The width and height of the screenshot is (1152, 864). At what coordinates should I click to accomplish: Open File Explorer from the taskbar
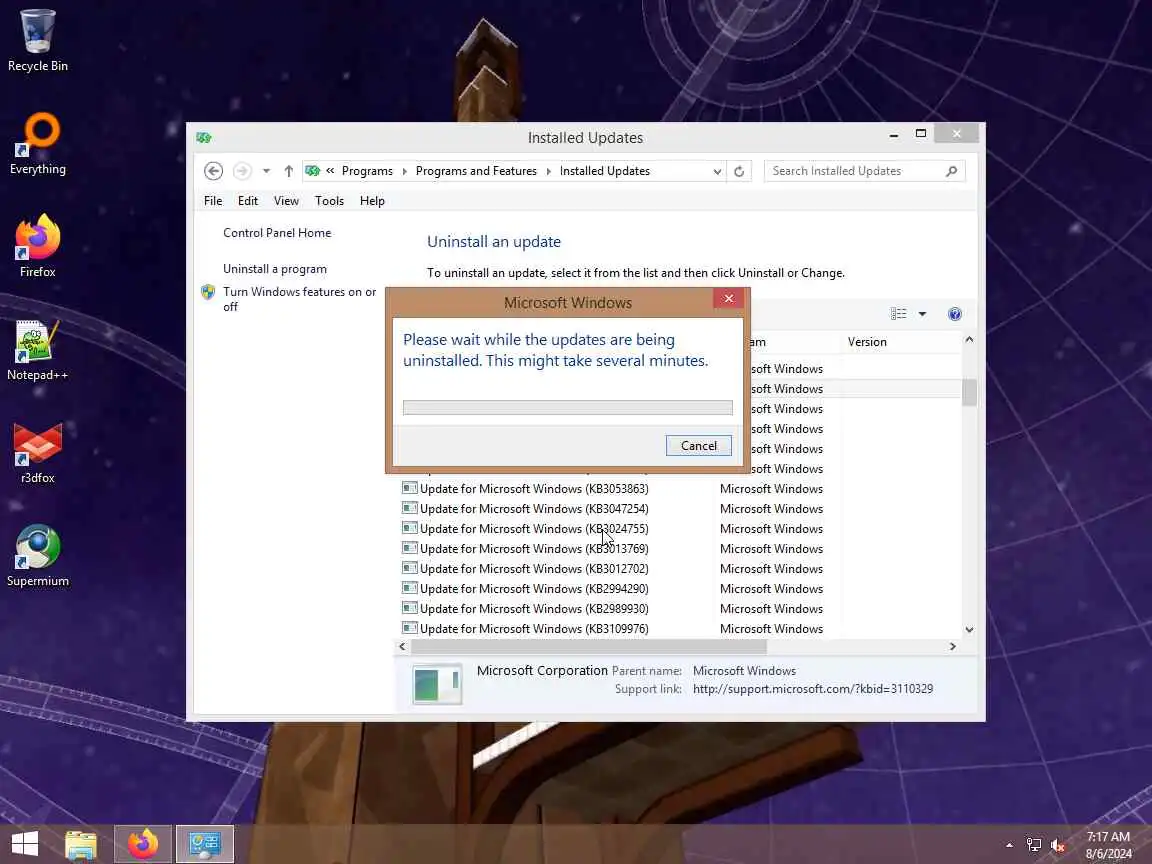click(81, 844)
